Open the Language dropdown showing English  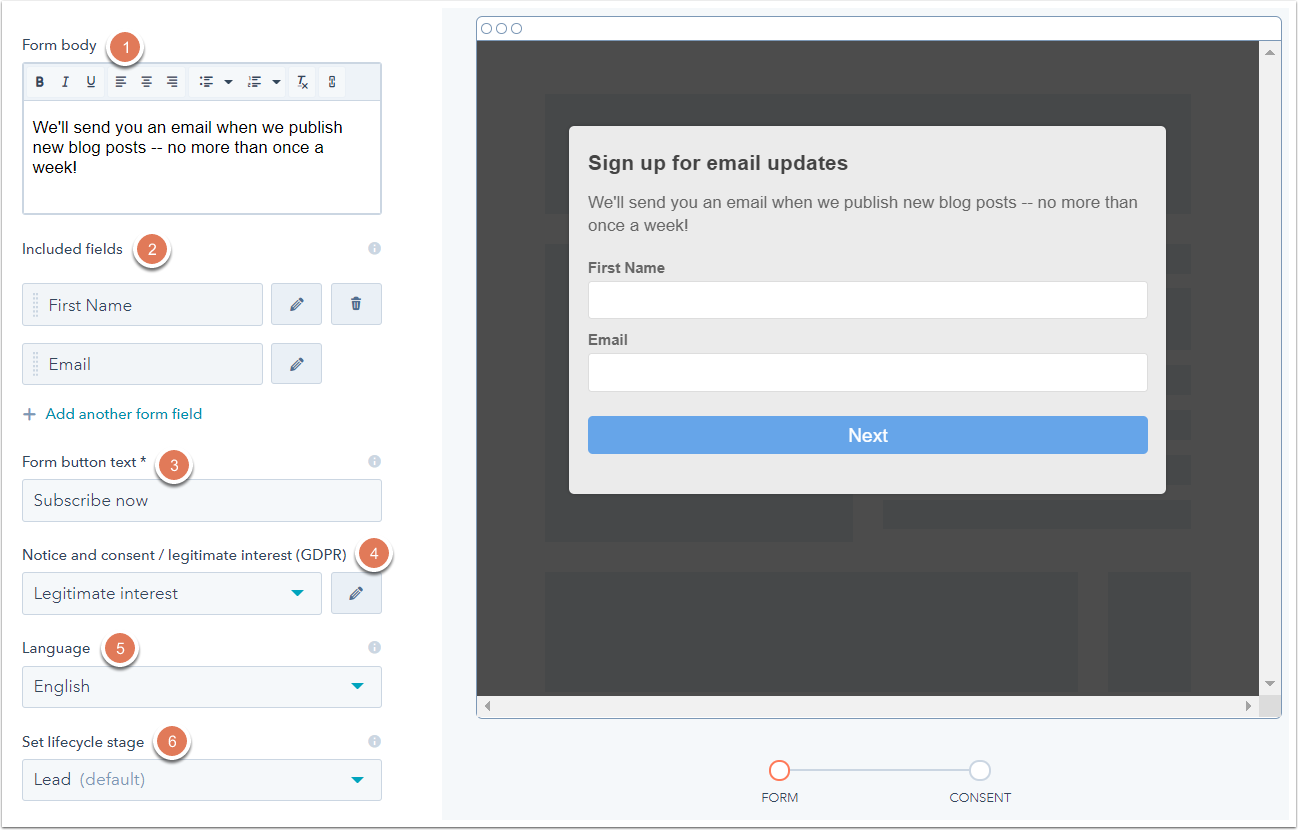click(x=201, y=686)
